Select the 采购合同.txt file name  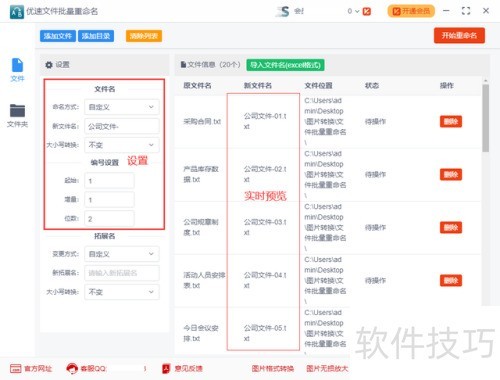click(202, 121)
